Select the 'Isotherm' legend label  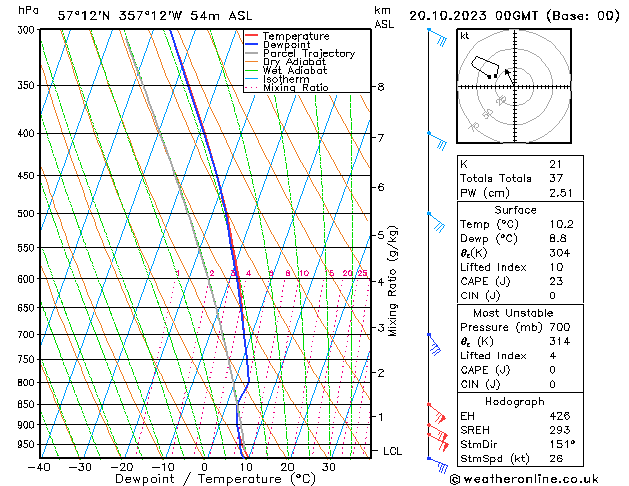tap(286, 79)
